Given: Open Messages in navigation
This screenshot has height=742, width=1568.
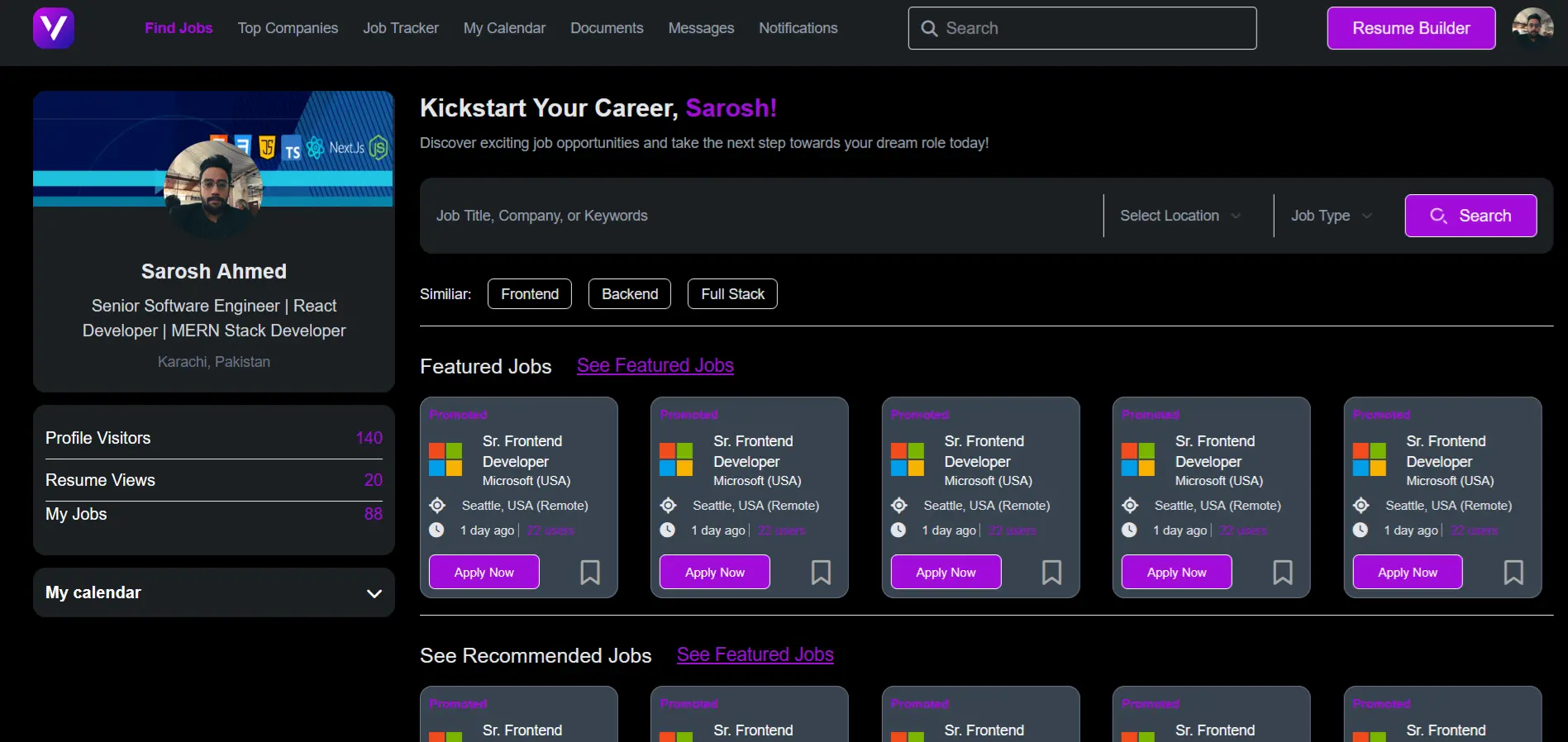Looking at the screenshot, I should (701, 28).
